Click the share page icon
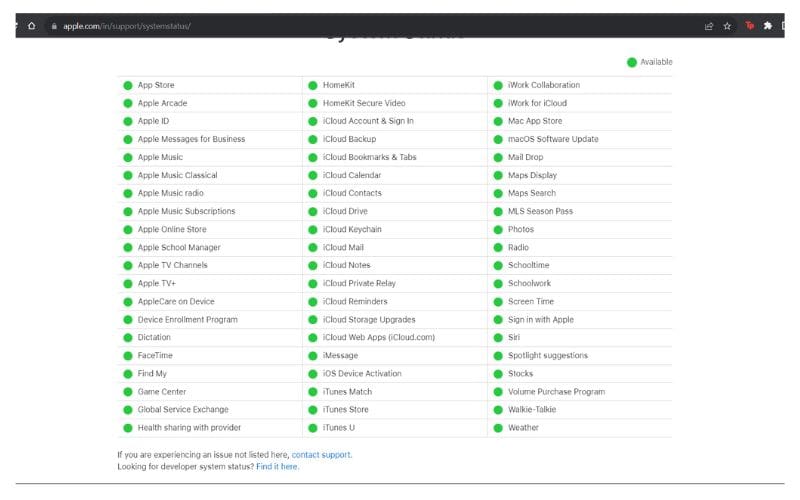The height and width of the screenshot is (500, 800). (x=709, y=26)
